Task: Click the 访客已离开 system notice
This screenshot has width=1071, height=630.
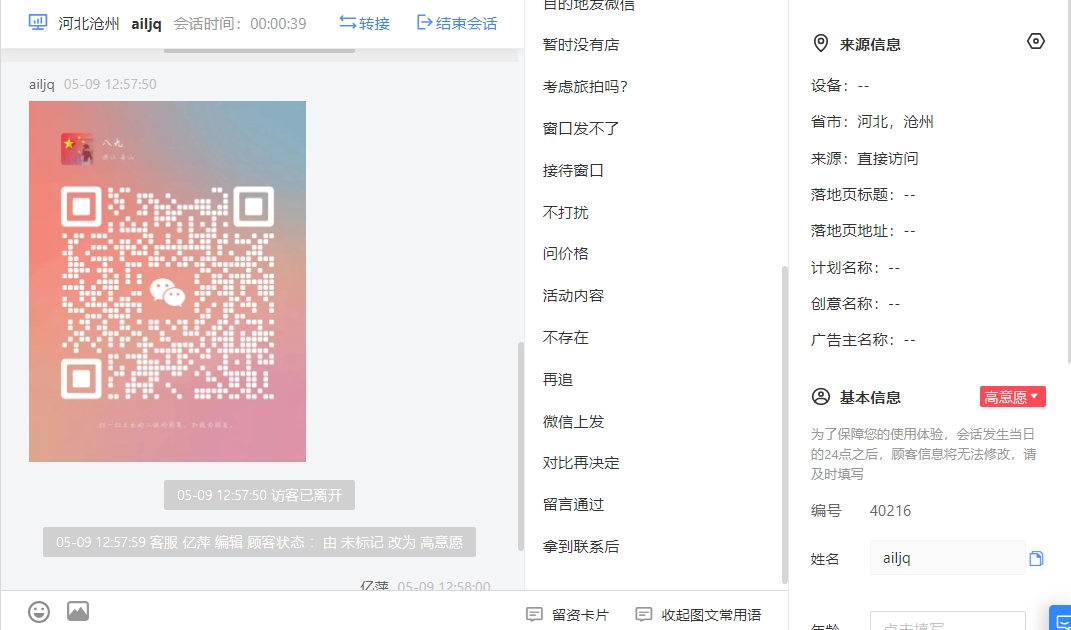Action: 260,495
